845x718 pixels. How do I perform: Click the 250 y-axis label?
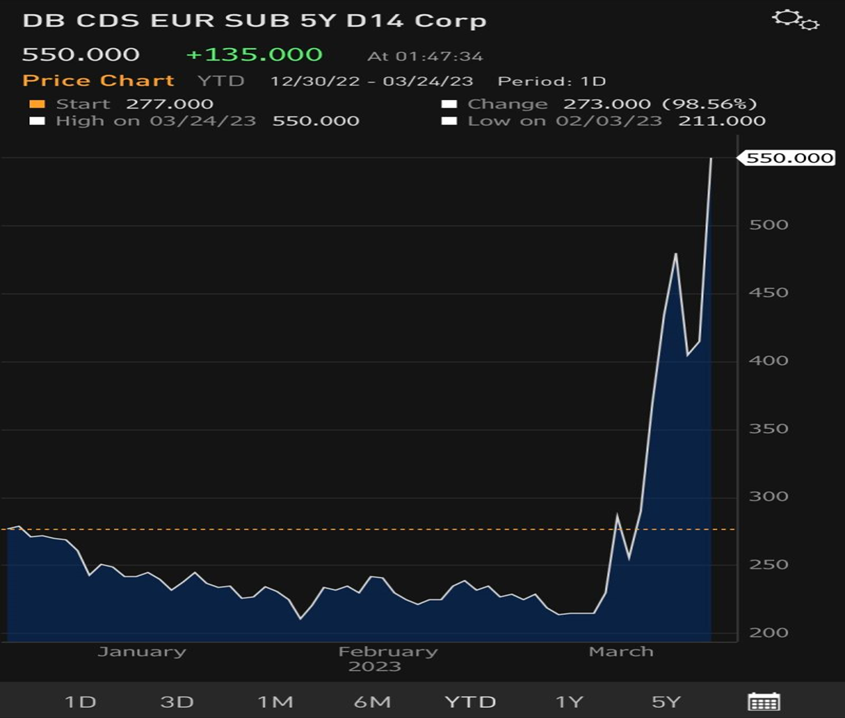tap(768, 564)
